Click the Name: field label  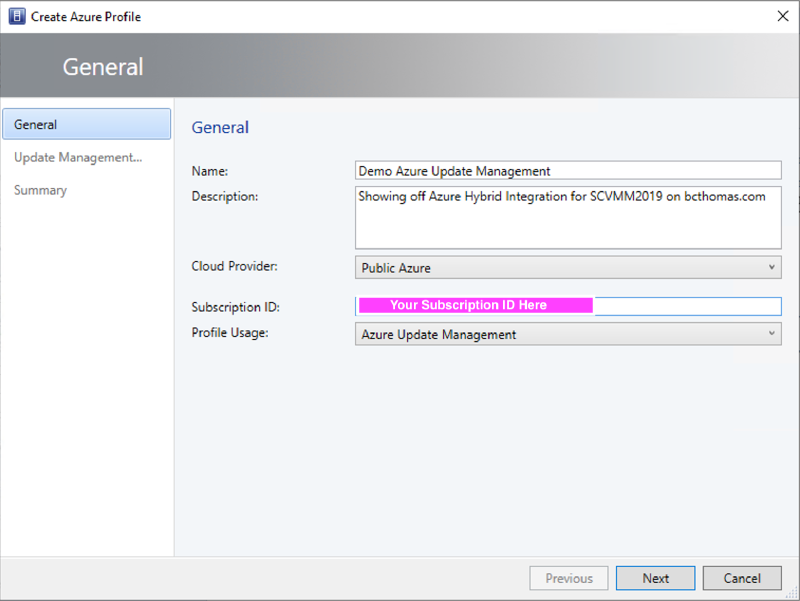[210, 171]
